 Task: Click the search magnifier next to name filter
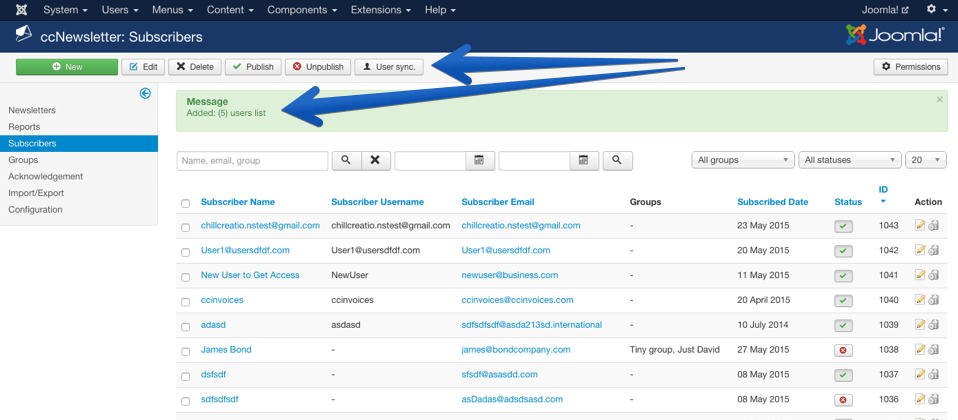(346, 160)
